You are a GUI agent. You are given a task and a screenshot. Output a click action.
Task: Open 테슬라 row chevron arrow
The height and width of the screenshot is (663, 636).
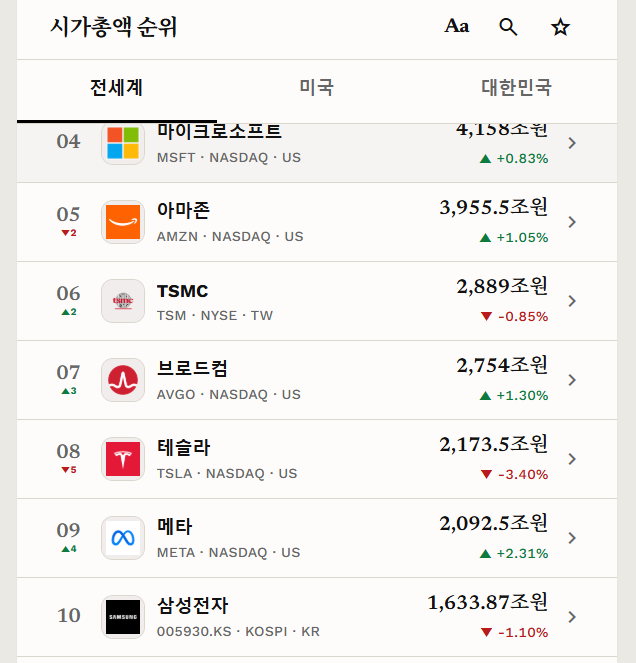572,459
